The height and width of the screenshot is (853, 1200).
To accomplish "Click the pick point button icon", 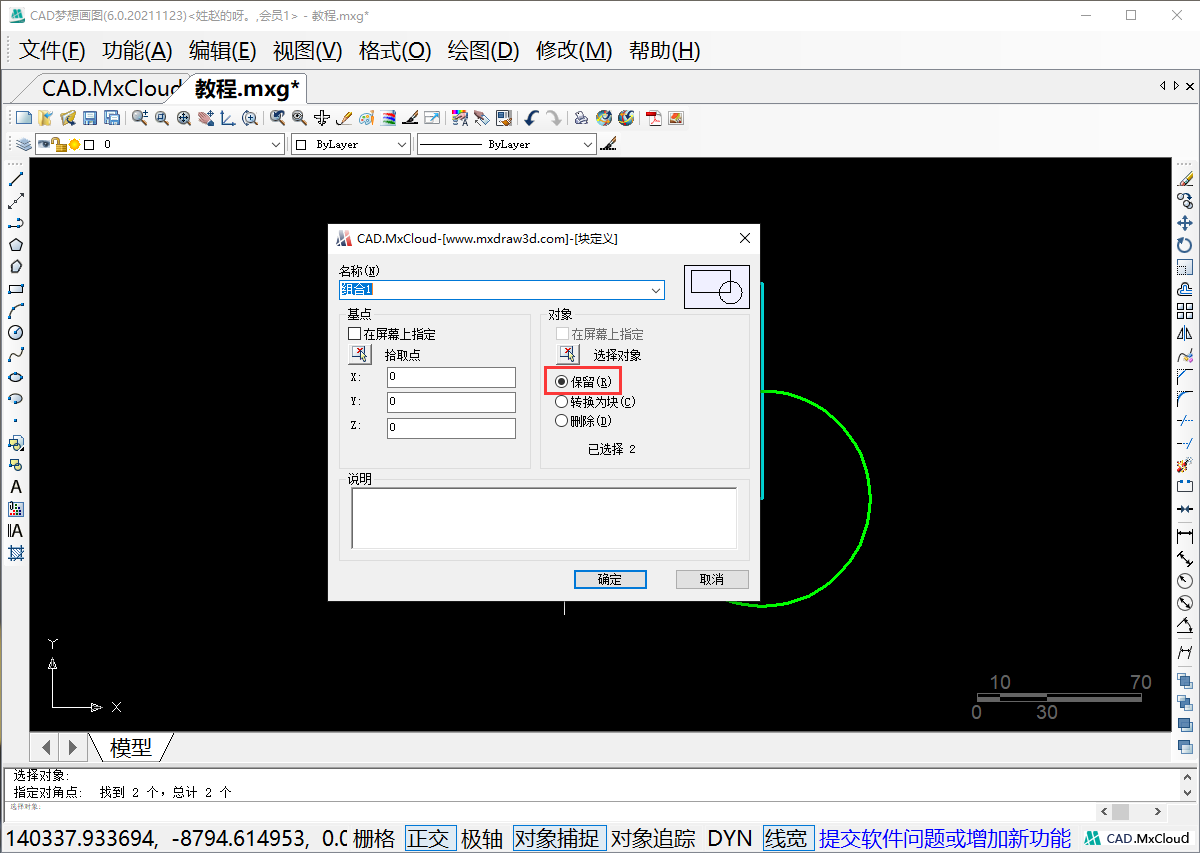I will point(360,354).
